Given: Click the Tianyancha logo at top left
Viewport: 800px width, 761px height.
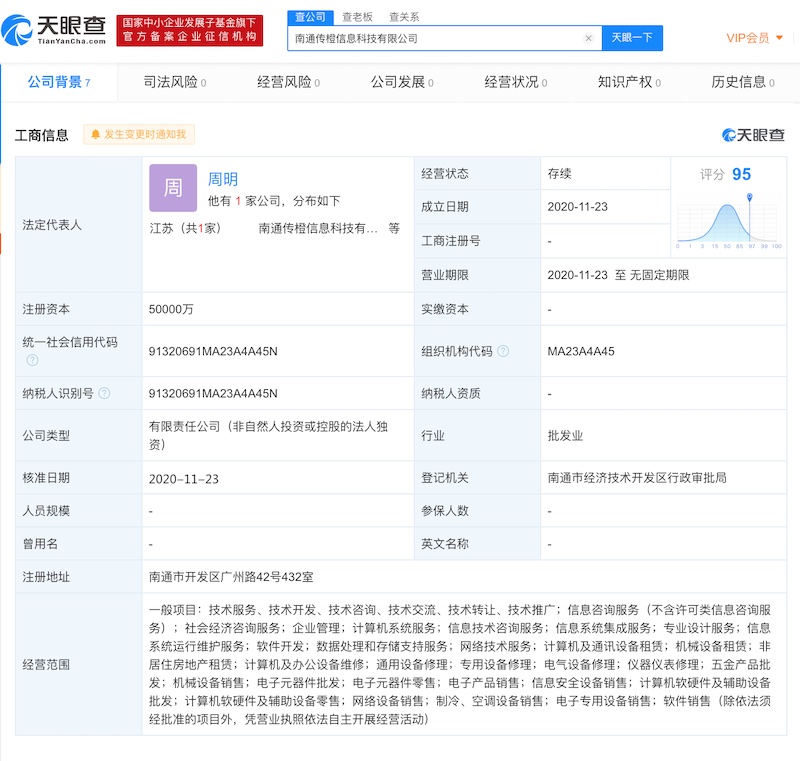Looking at the screenshot, I should (55, 29).
